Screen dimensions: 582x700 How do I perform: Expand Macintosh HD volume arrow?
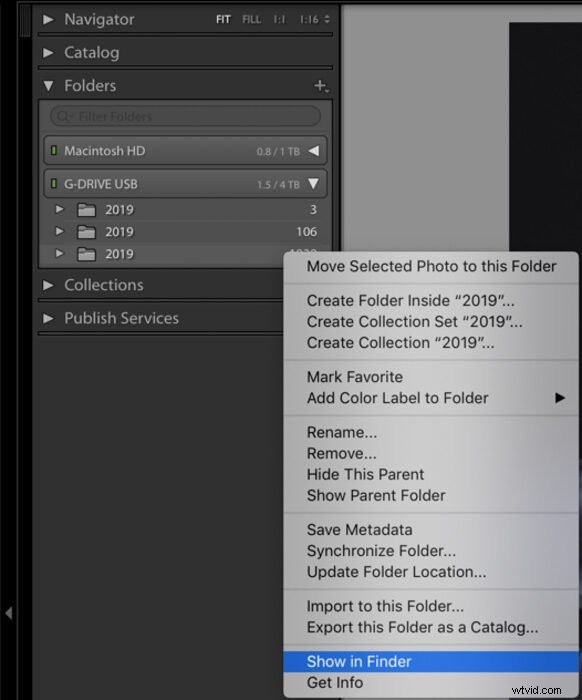pos(314,151)
